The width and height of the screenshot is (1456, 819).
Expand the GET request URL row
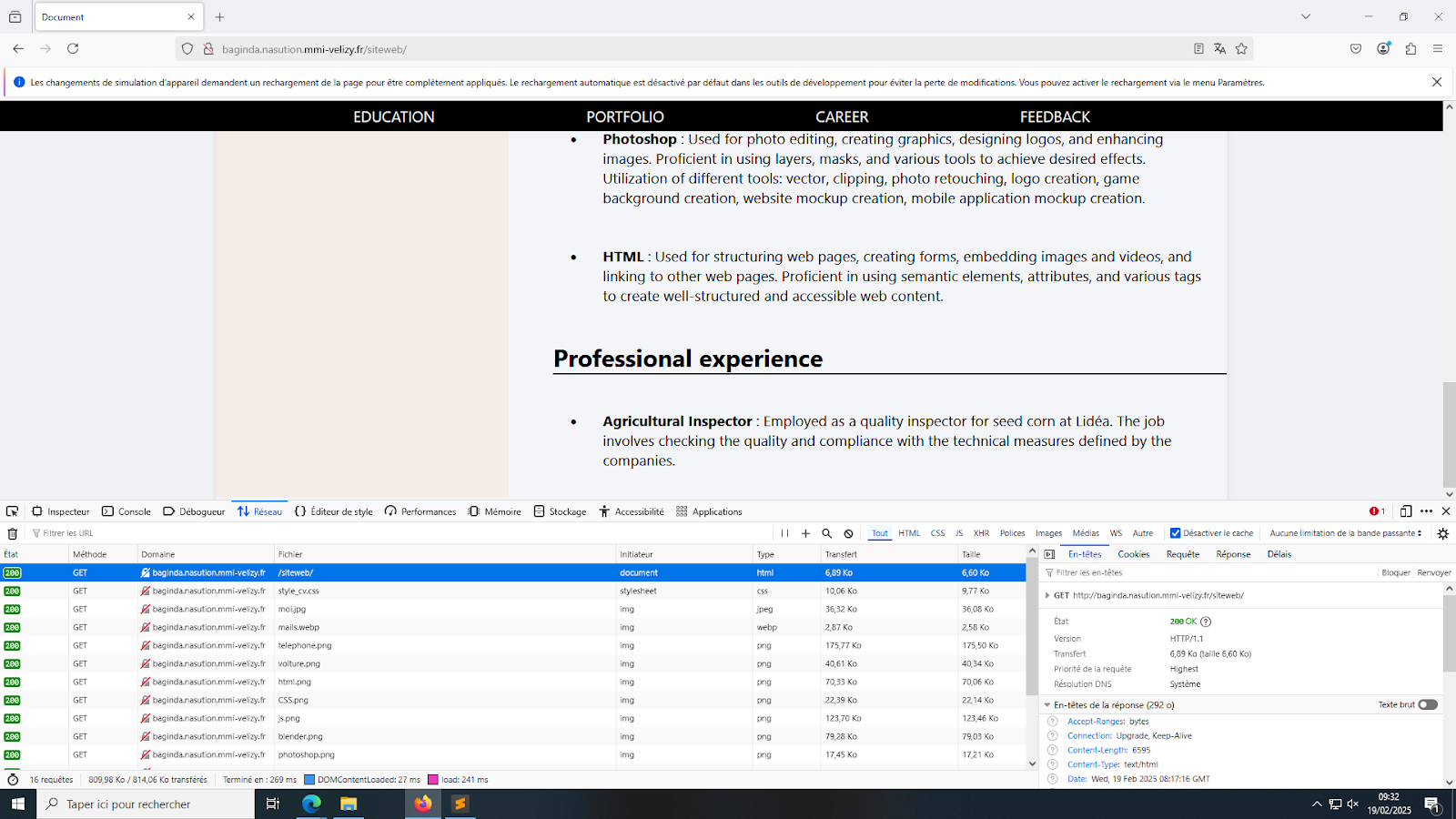(1047, 596)
